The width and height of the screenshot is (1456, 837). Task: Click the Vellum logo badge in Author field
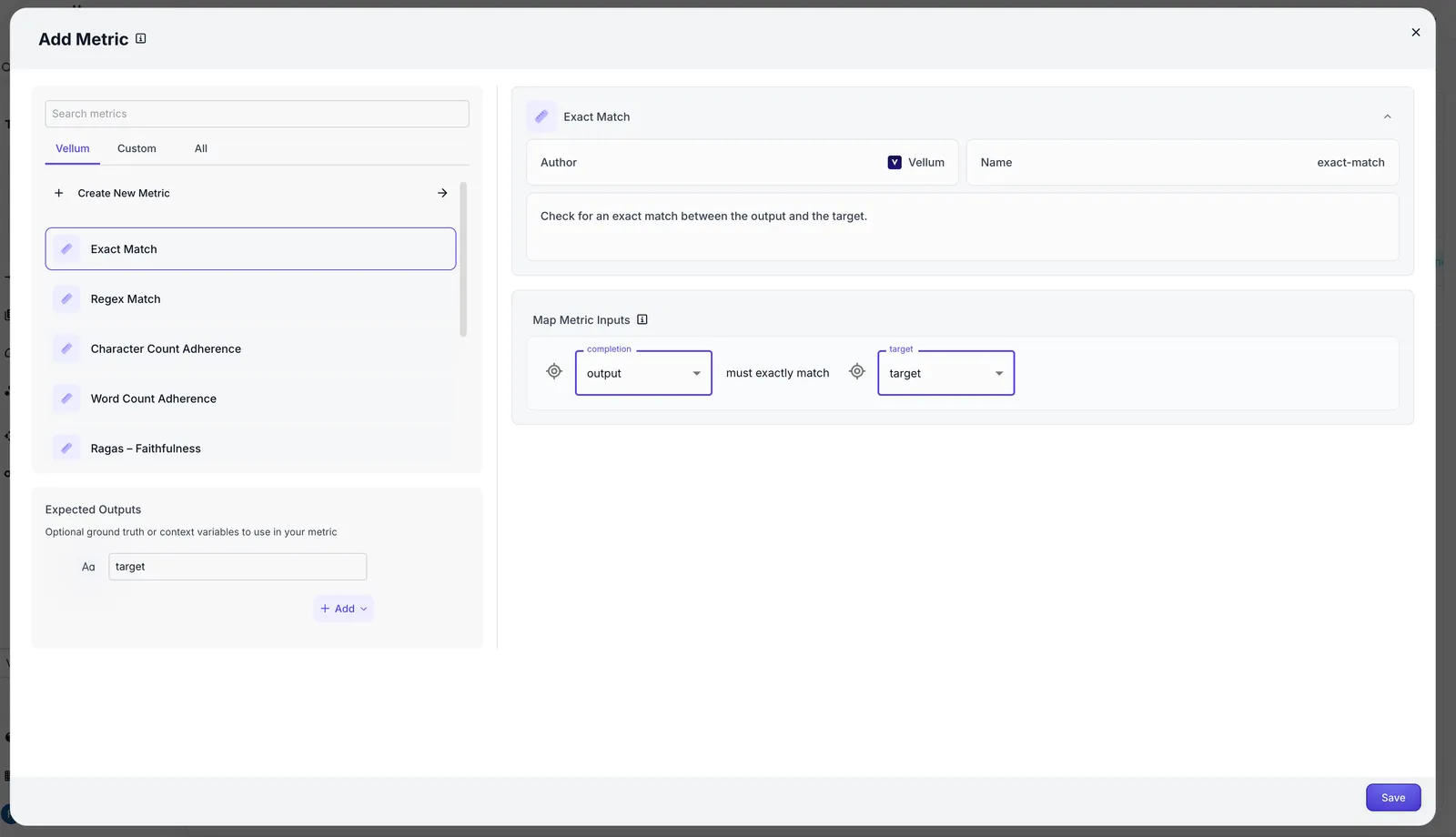click(x=895, y=162)
